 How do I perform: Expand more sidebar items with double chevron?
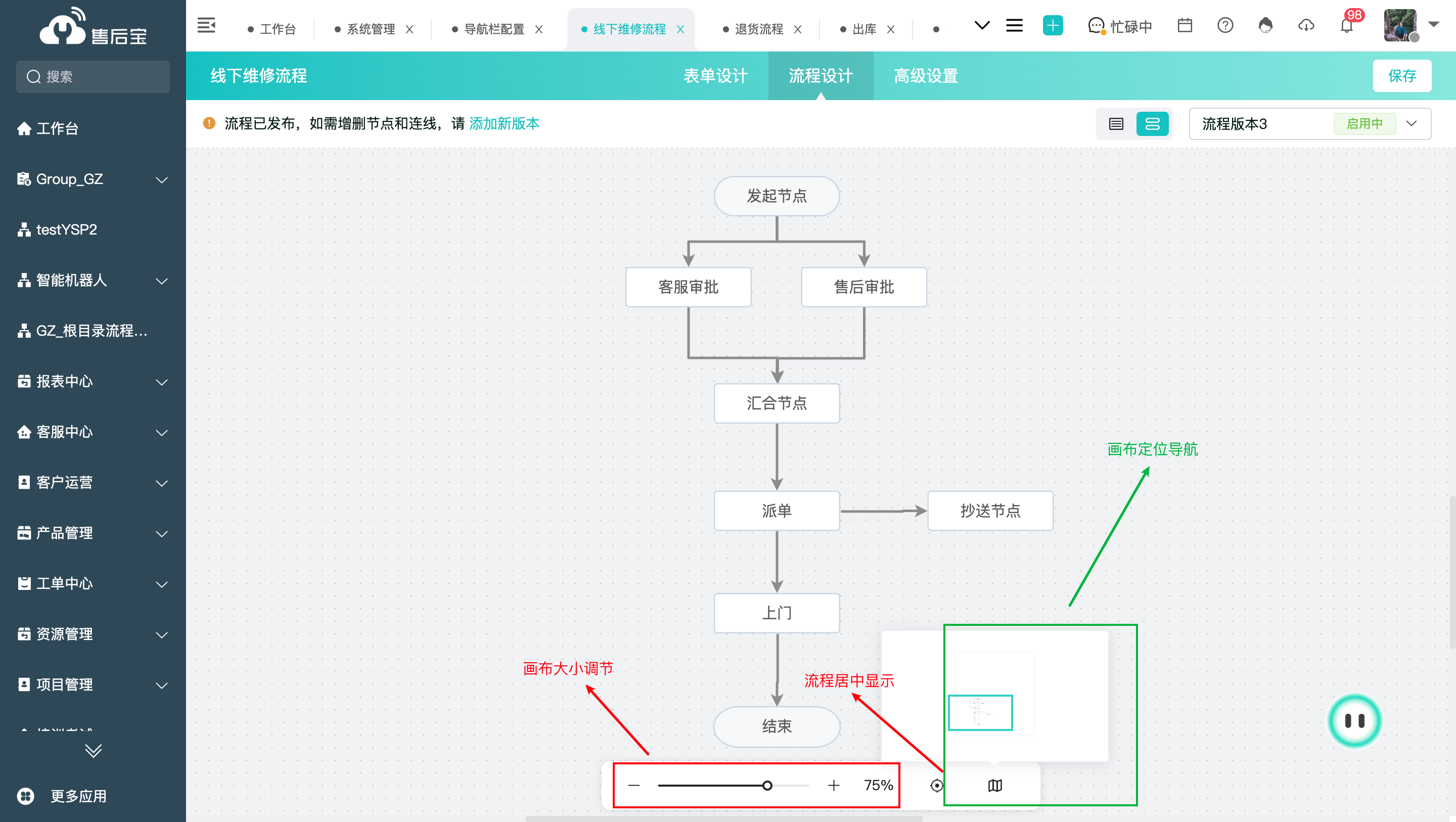93,751
